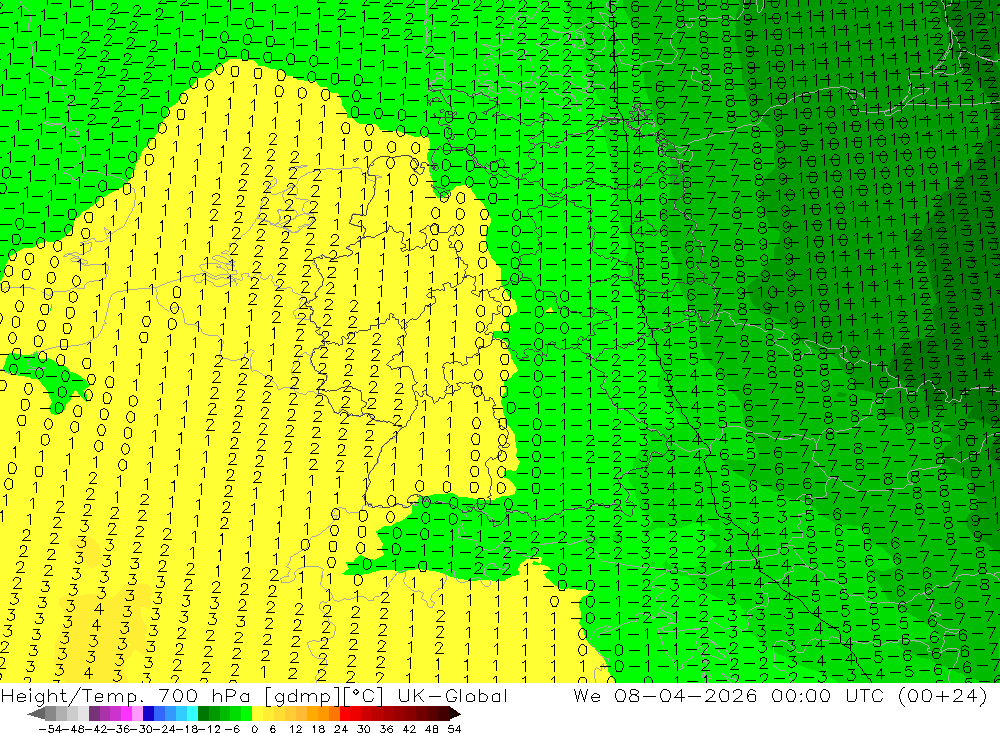The width and height of the screenshot is (1000, 733).
Task: Click the dark green legend swatch above -12
Action: (203, 714)
